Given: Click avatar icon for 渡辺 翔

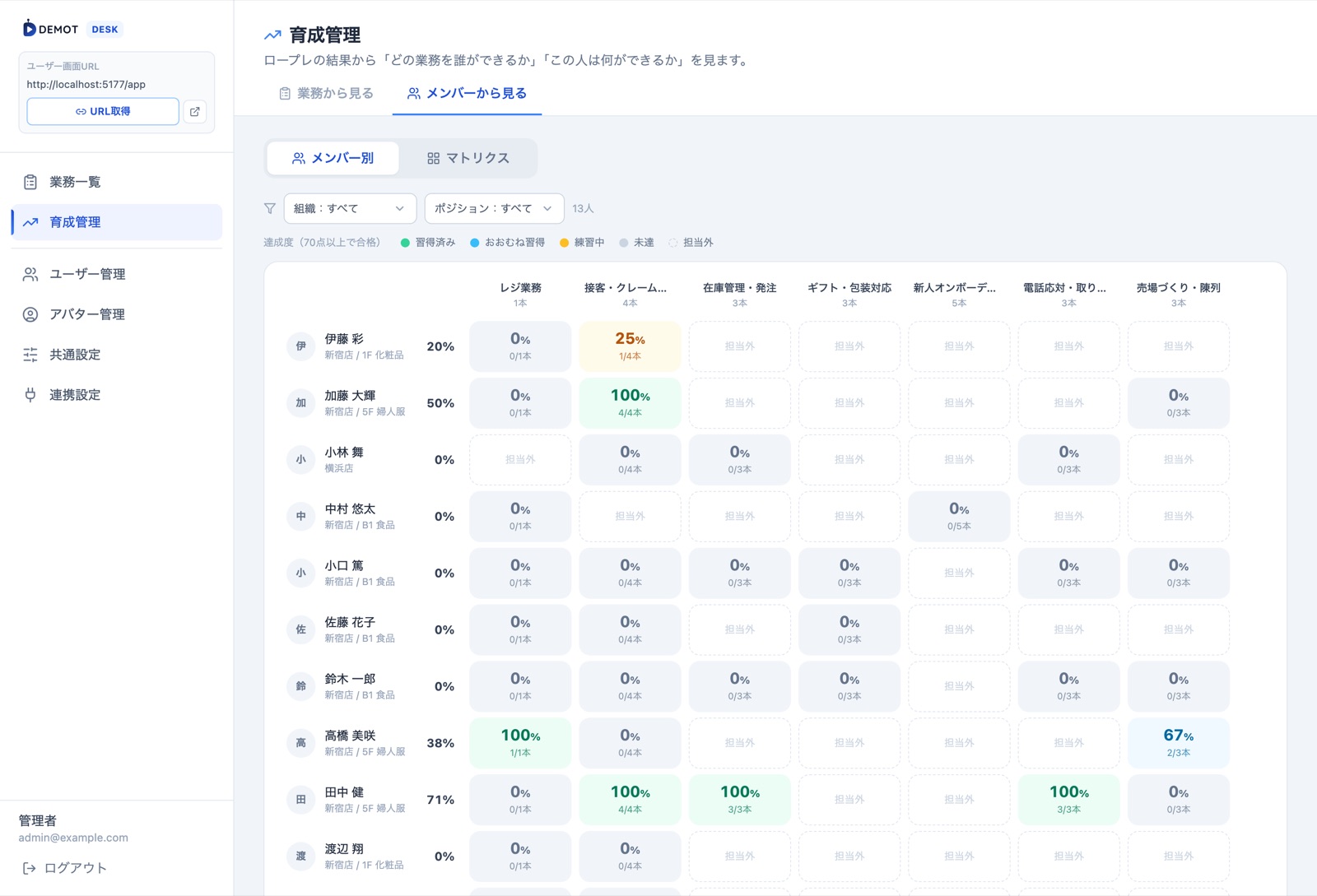Looking at the screenshot, I should (301, 857).
